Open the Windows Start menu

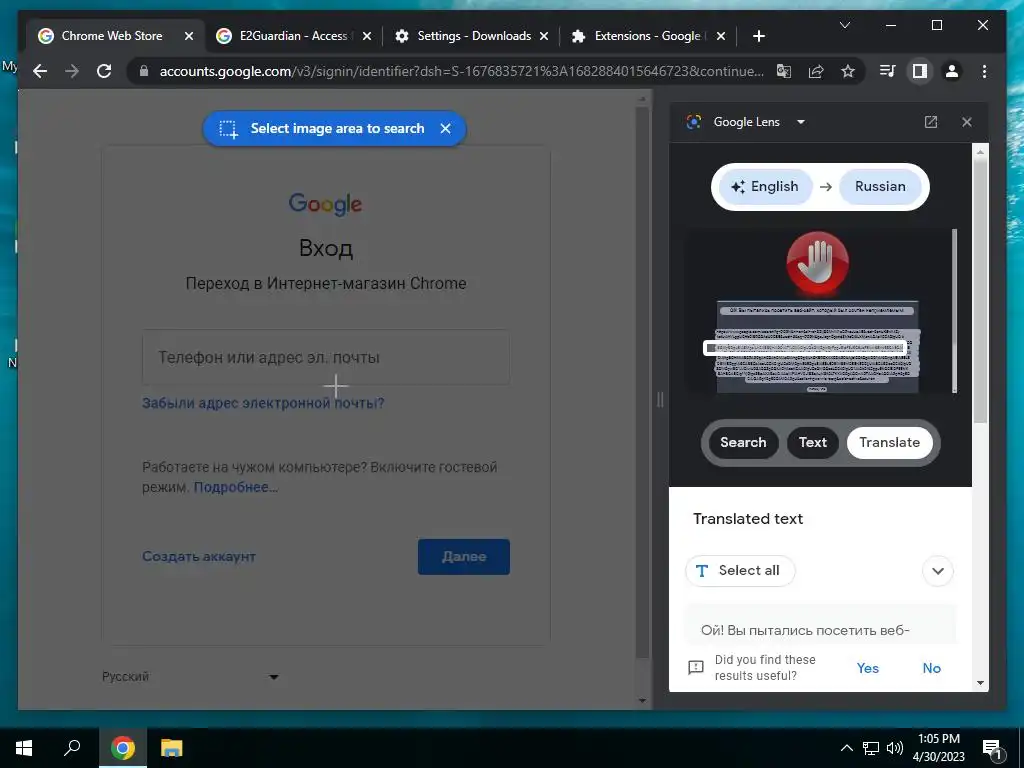coord(24,748)
